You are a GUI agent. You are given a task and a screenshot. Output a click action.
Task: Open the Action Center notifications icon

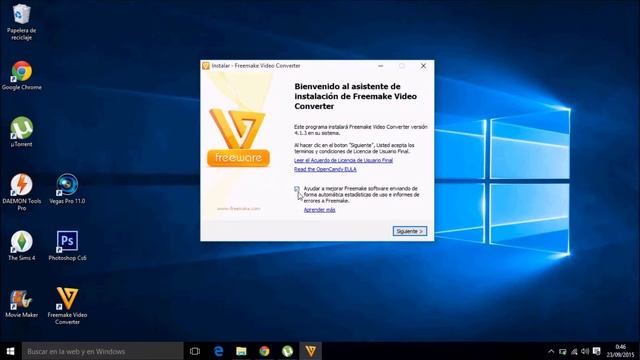pos(596,351)
